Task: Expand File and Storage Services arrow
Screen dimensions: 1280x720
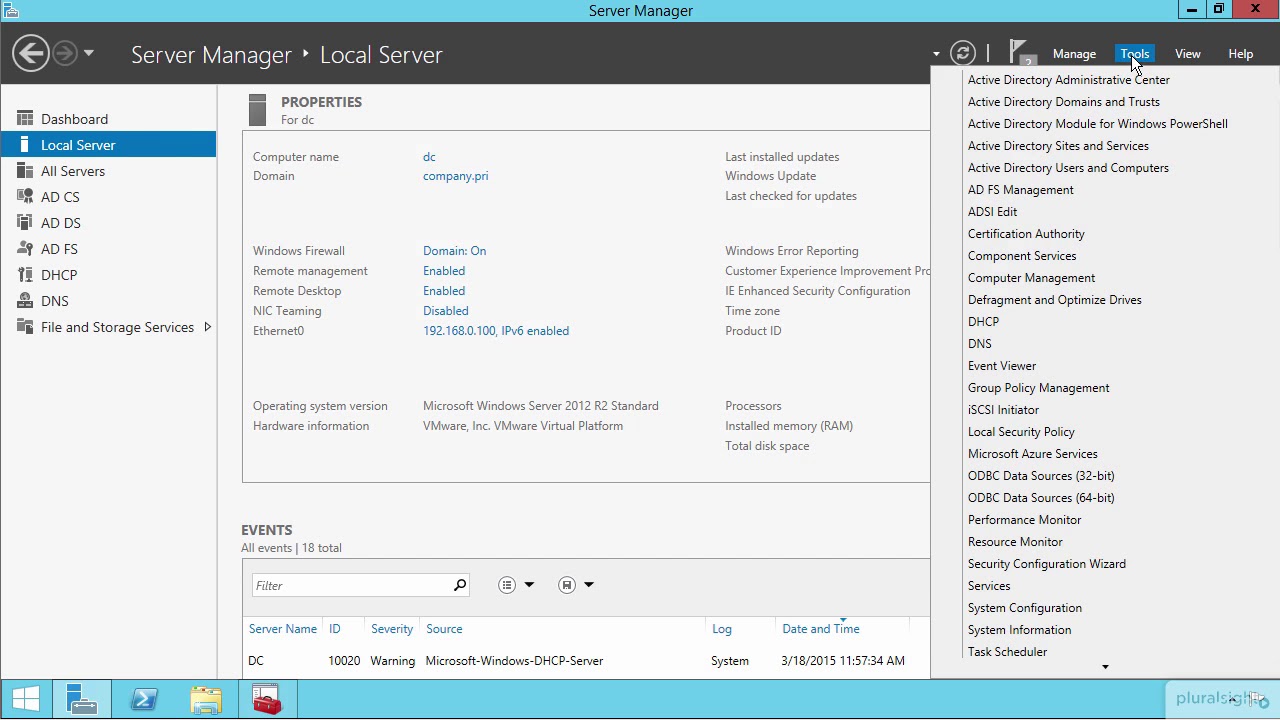Action: [207, 327]
